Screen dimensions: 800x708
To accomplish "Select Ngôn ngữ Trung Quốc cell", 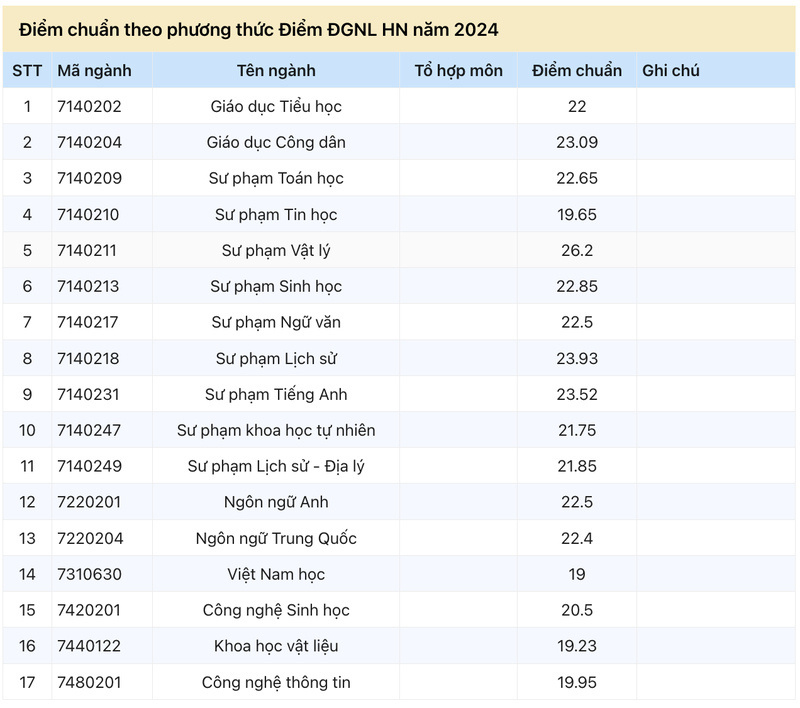I will pos(276,538).
